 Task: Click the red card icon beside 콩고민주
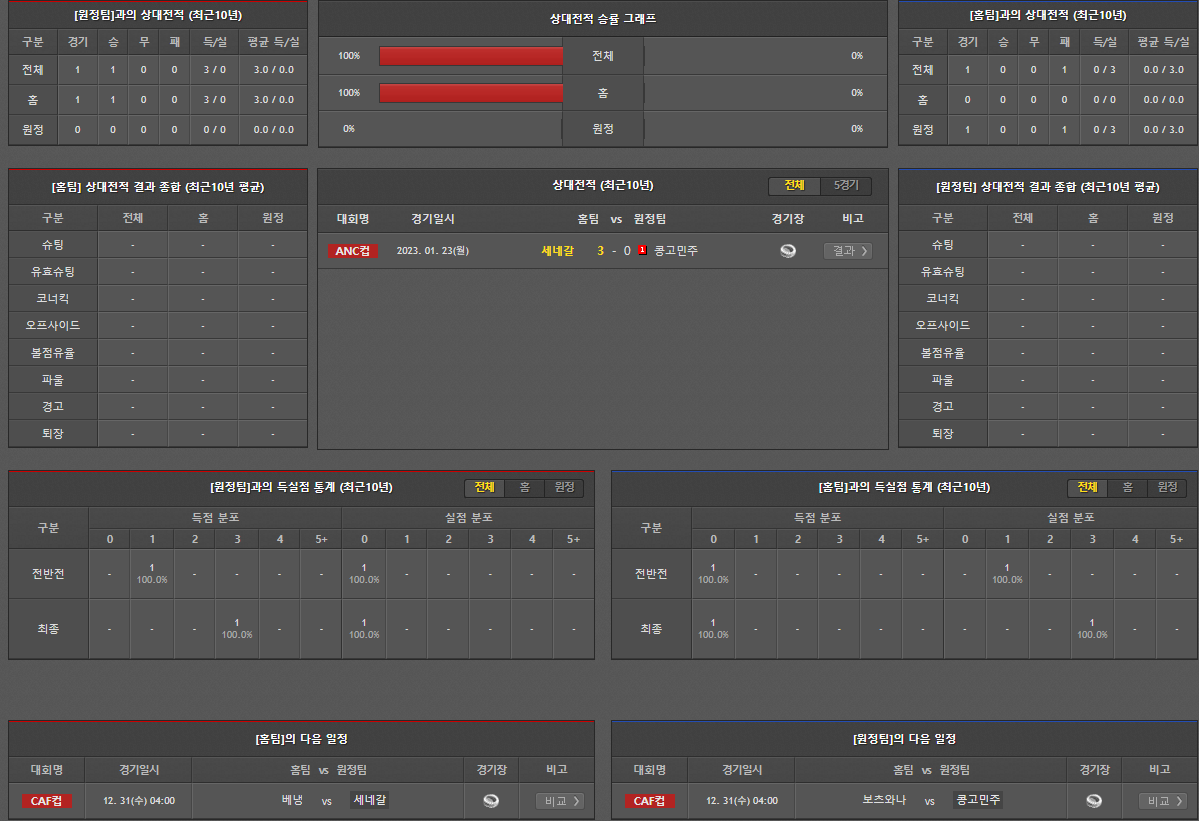[x=642, y=251]
